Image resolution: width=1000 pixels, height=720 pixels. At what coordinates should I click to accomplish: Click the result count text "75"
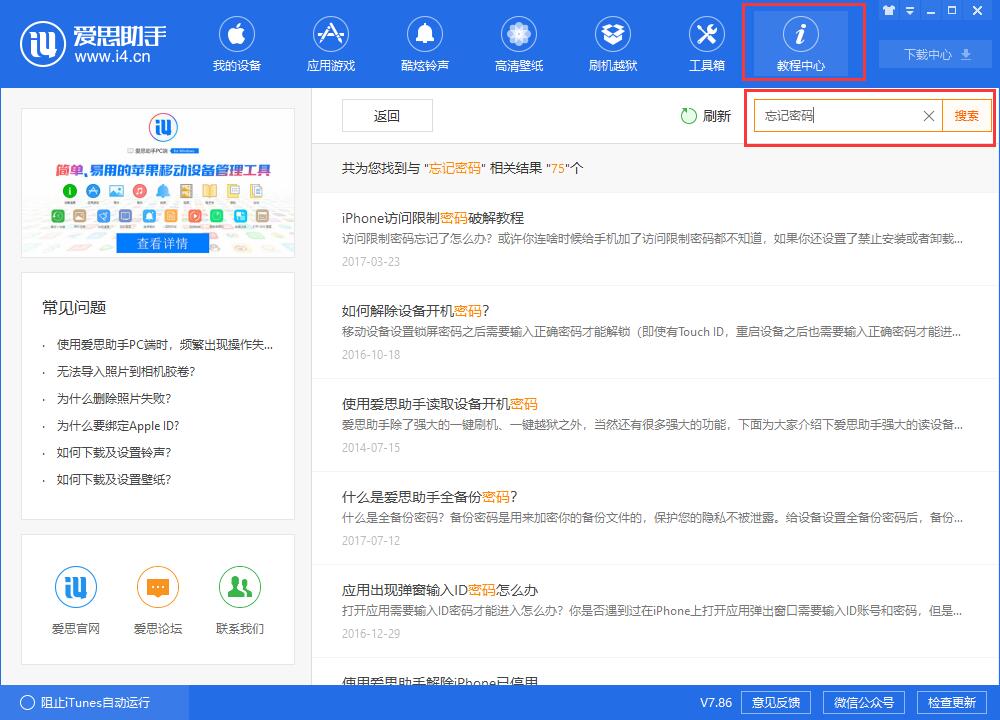(x=558, y=168)
